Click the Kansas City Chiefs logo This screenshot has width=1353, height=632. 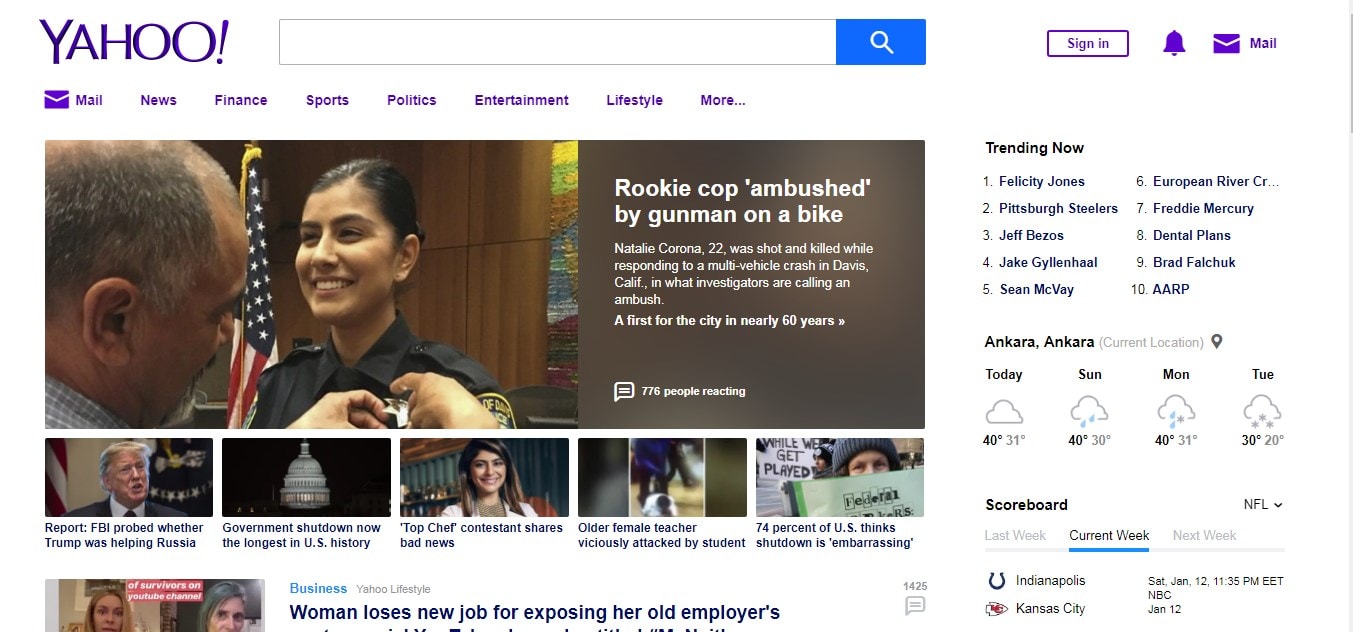996,608
